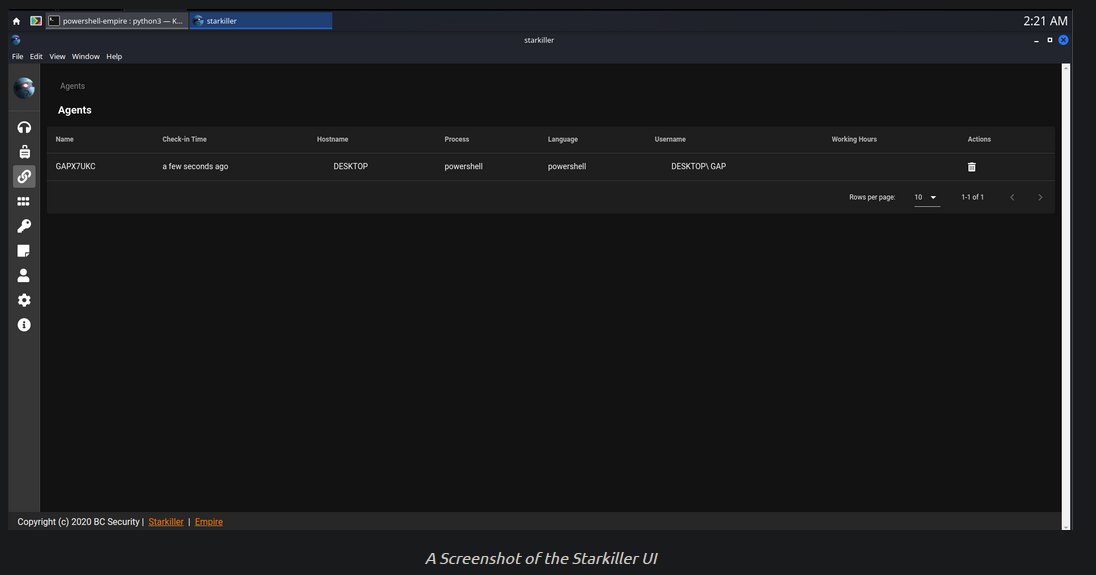Open the Reporting note icon in sidebar
The width and height of the screenshot is (1096, 575).
24,251
